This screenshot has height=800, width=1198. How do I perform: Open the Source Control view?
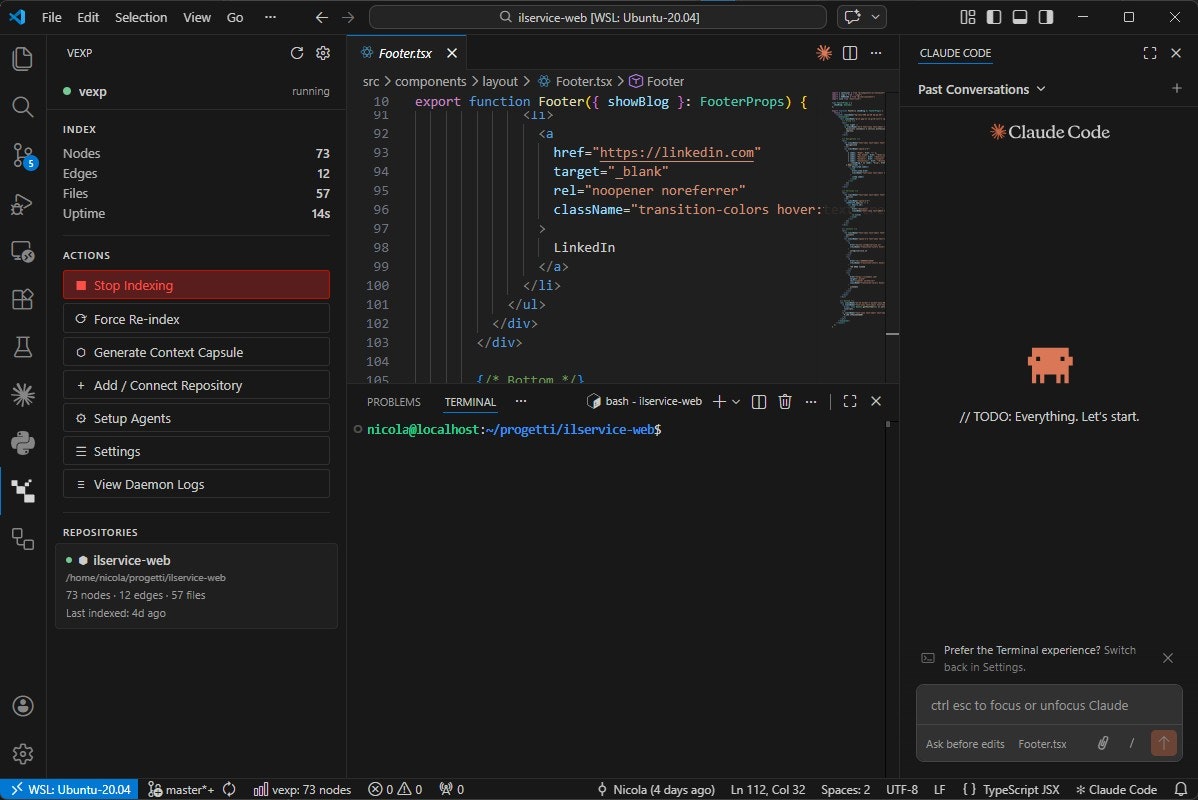coord(22,155)
